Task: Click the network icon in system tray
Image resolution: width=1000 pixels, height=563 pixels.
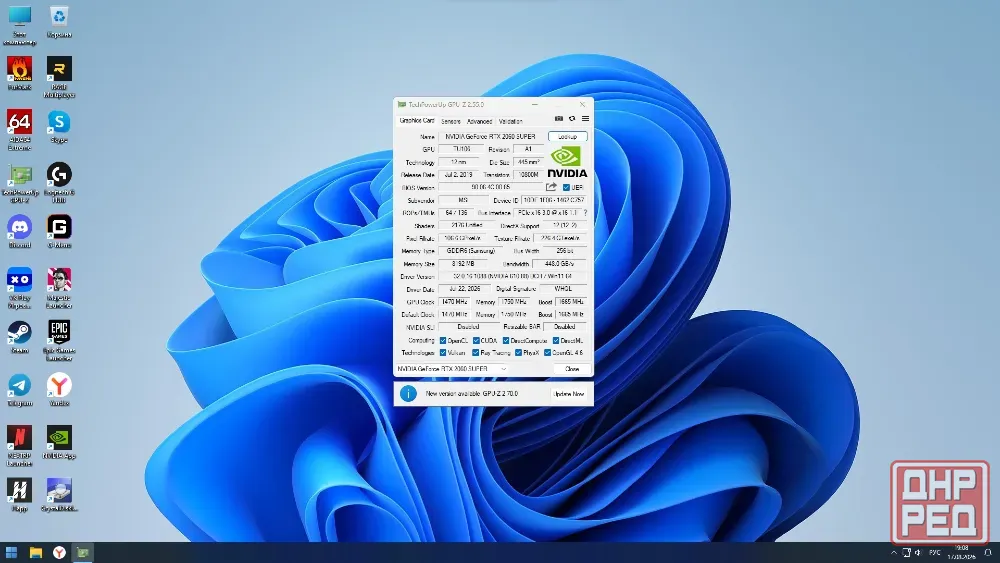Action: coord(906,553)
